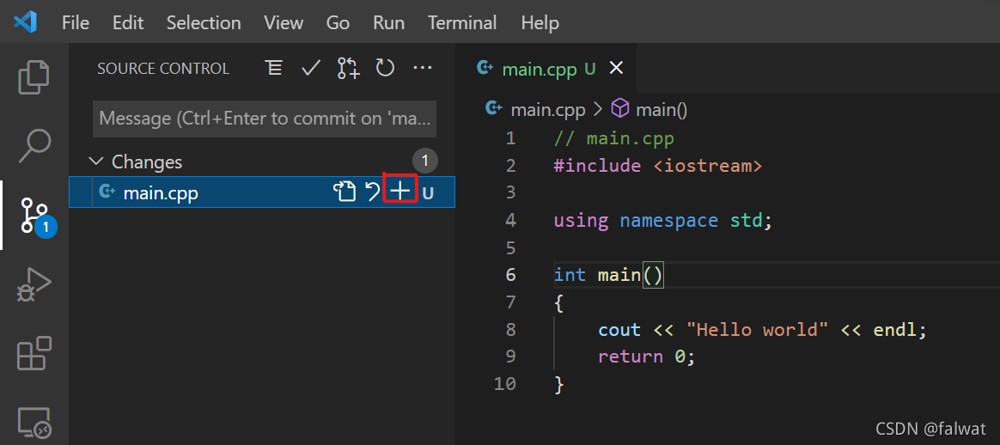Click the C++ file icon in breadcrumb
Screen dimensions: 1000x445
[x=493, y=109]
